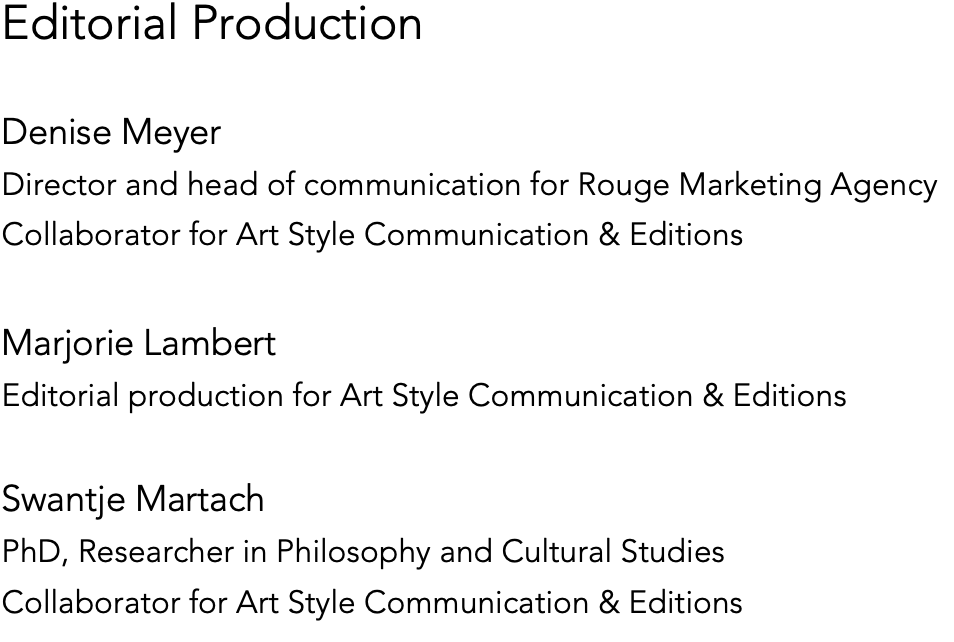Click the abbreviation "PhD"
Screen dimensions: 954x642
[33, 552]
